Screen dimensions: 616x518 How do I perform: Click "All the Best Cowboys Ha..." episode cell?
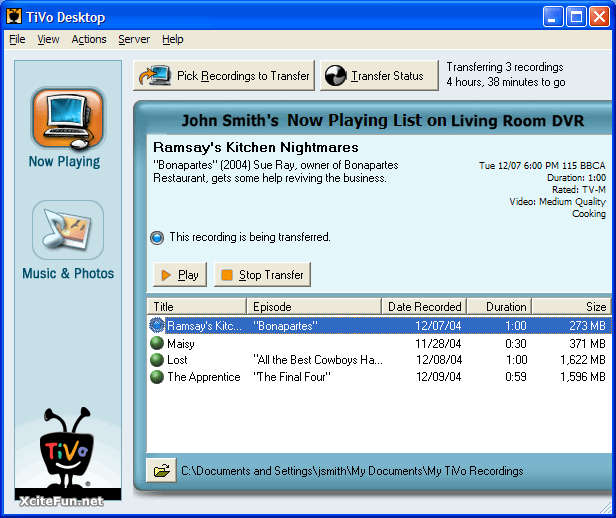[317, 360]
